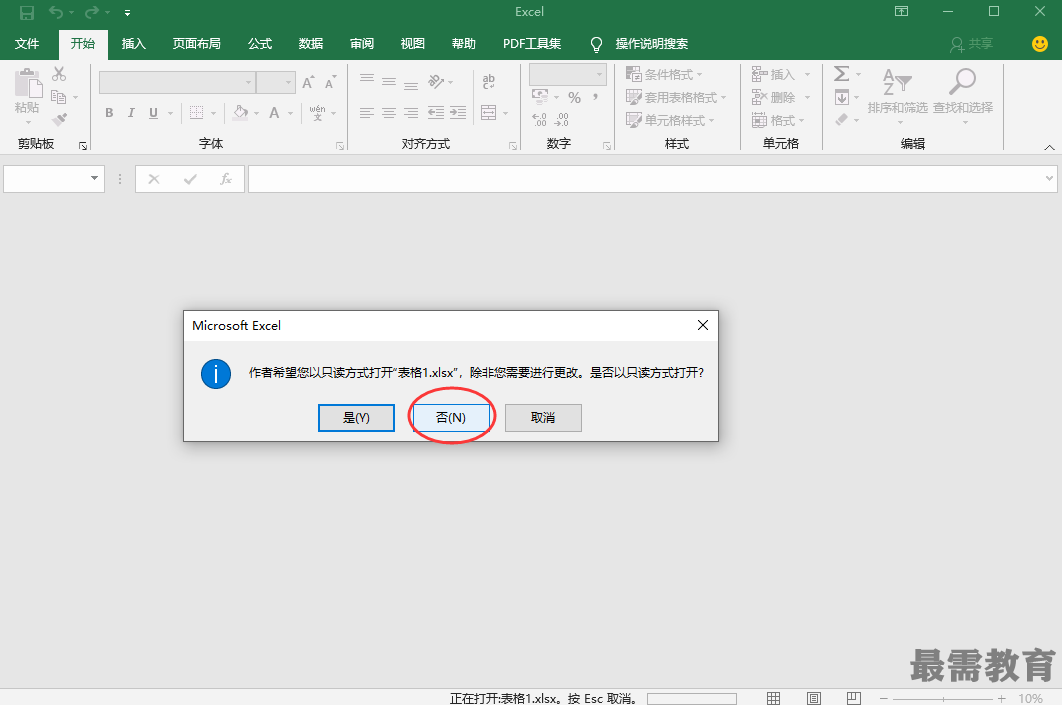Click the Copy icon
1062x705 pixels.
59,97
